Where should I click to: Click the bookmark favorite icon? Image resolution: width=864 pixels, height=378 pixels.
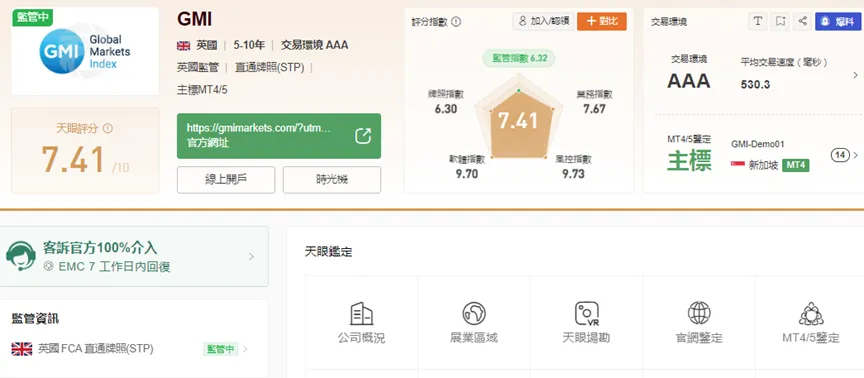click(780, 21)
